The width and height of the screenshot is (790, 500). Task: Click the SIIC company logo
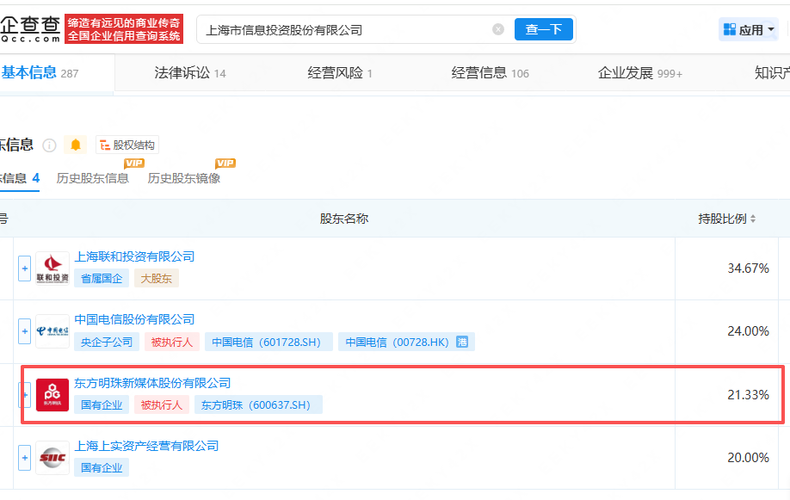click(x=52, y=458)
